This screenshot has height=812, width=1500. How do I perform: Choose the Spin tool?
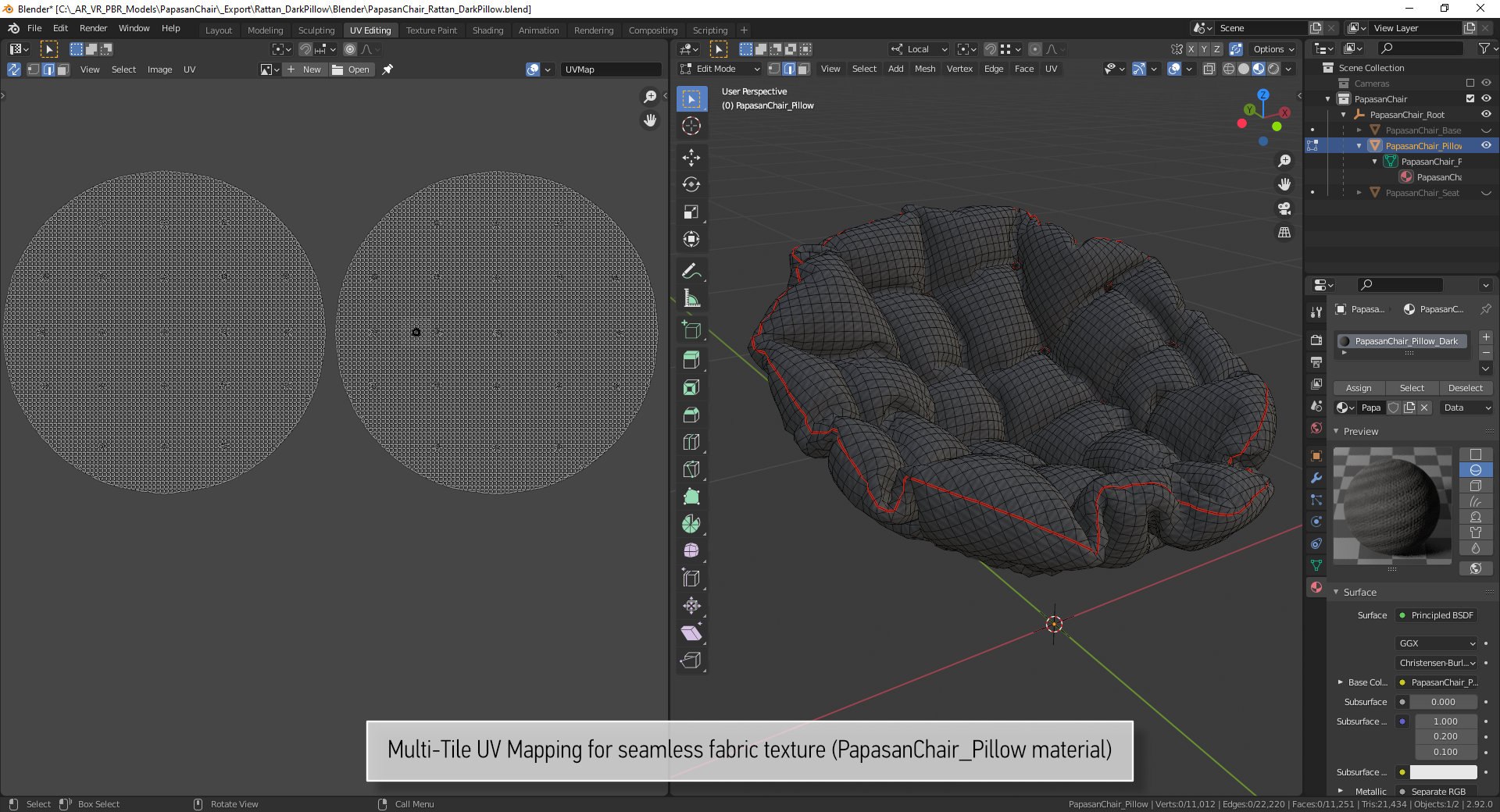691,524
